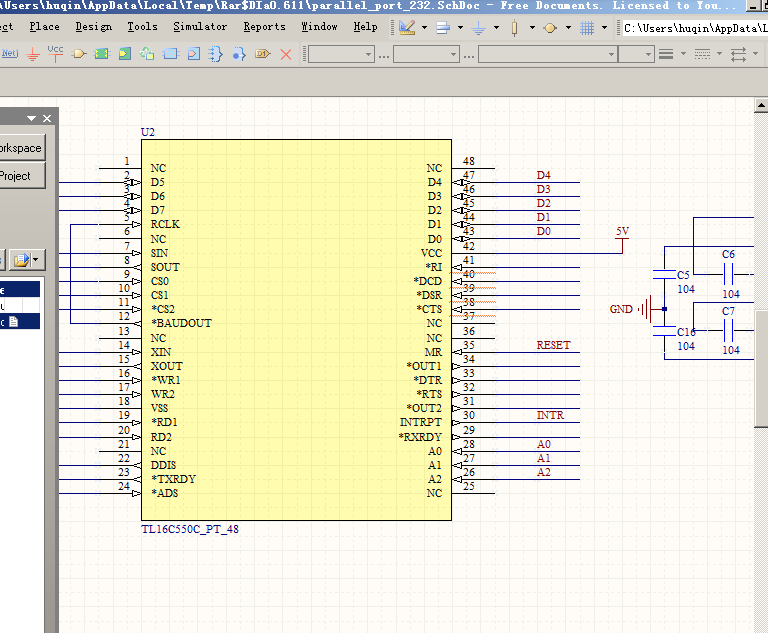This screenshot has height=633, width=768.
Task: Select the red No ERC cross tool
Action: (x=286, y=54)
